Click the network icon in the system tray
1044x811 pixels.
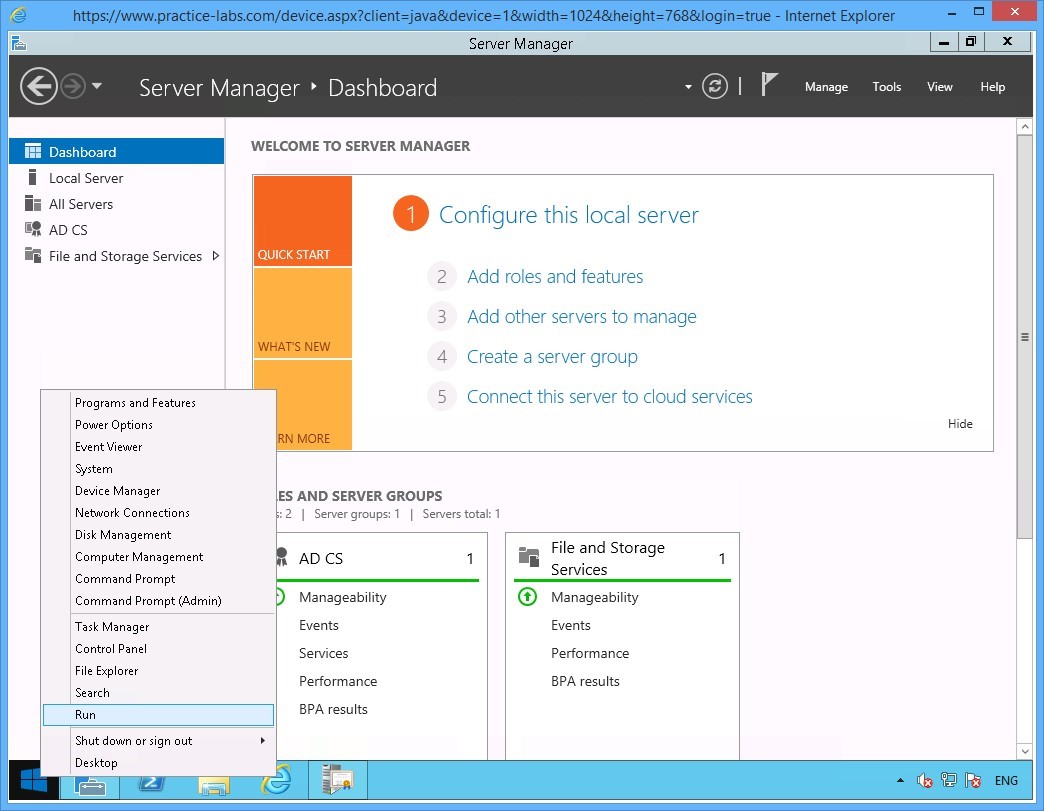coord(948,780)
